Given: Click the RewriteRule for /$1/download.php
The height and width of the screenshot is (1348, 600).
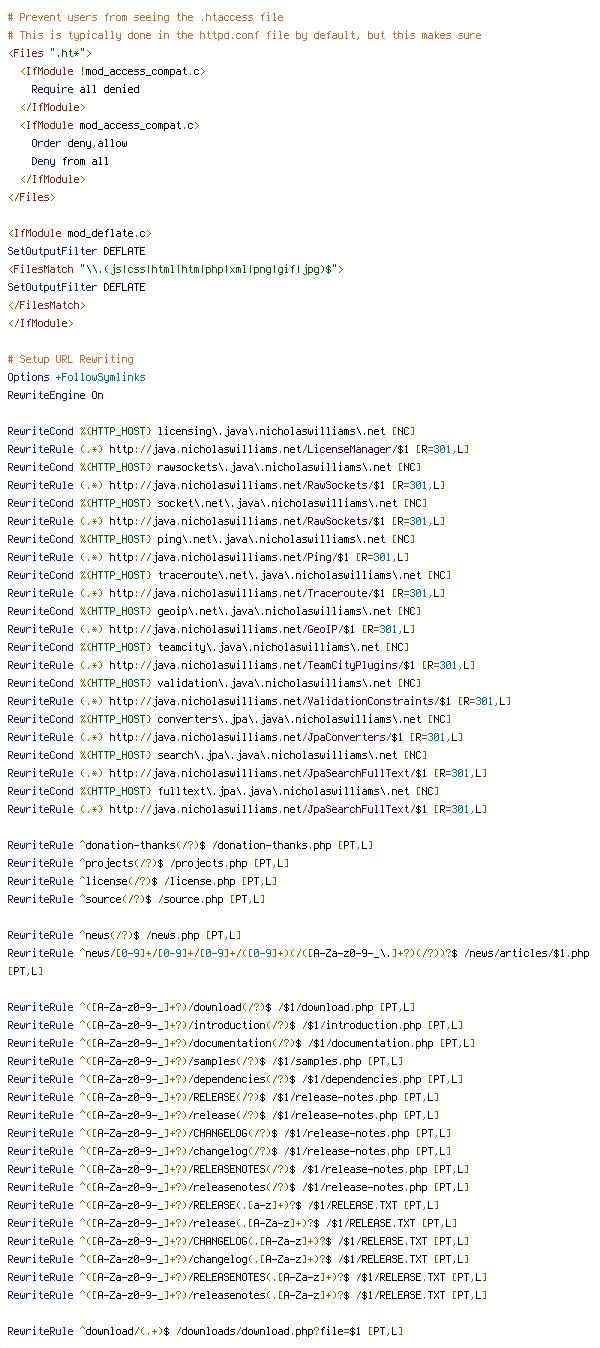Looking at the screenshot, I should pos(211,1007).
